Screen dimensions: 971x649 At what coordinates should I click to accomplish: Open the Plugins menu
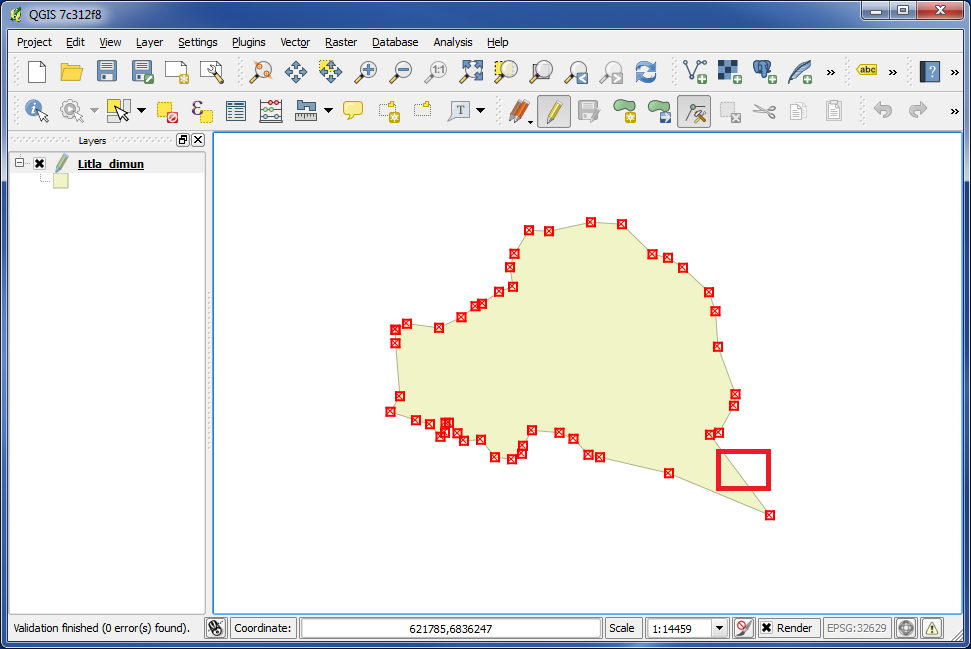click(248, 42)
